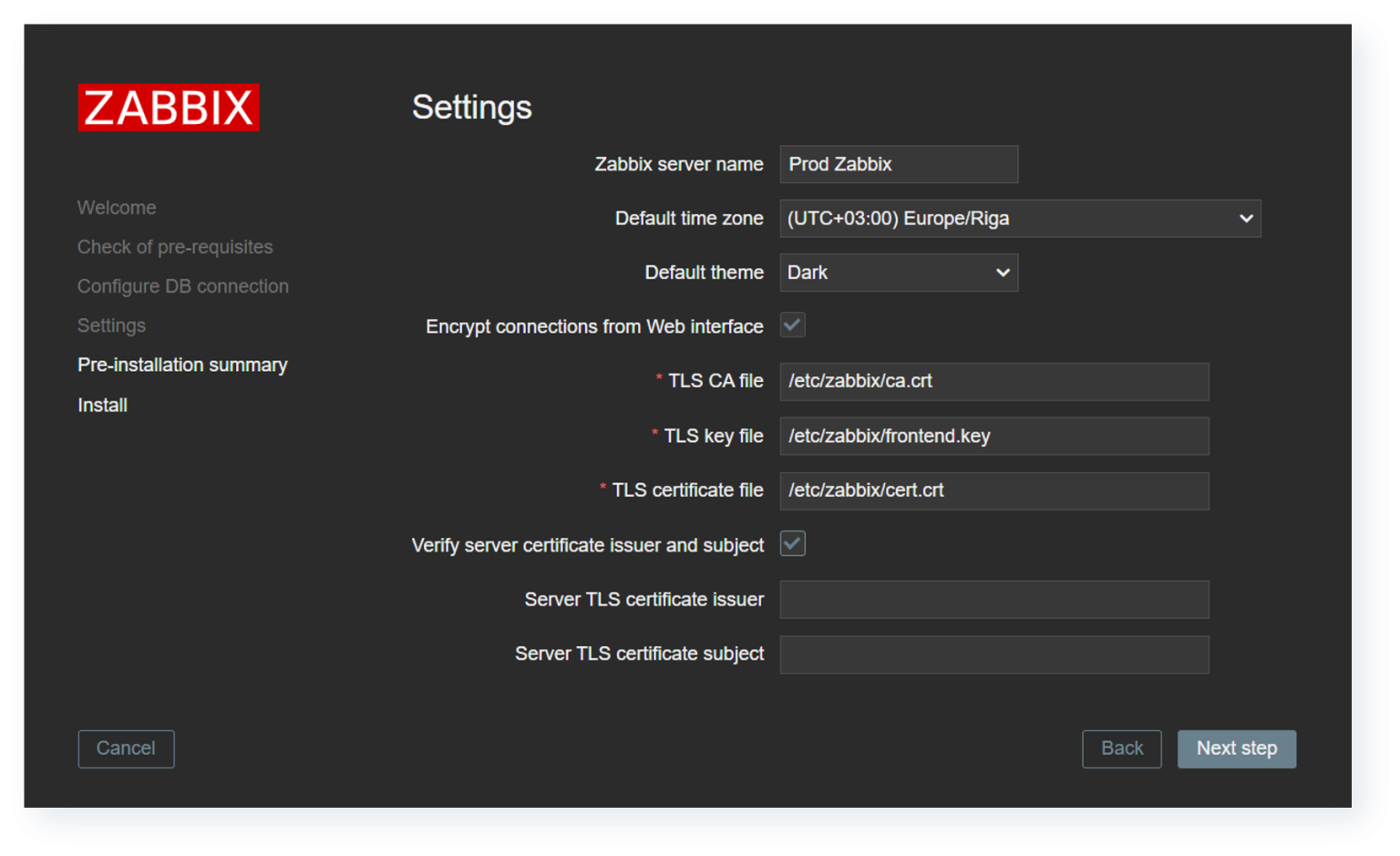Click the Back button
This screenshot has width=1400, height=856.
click(x=1121, y=748)
